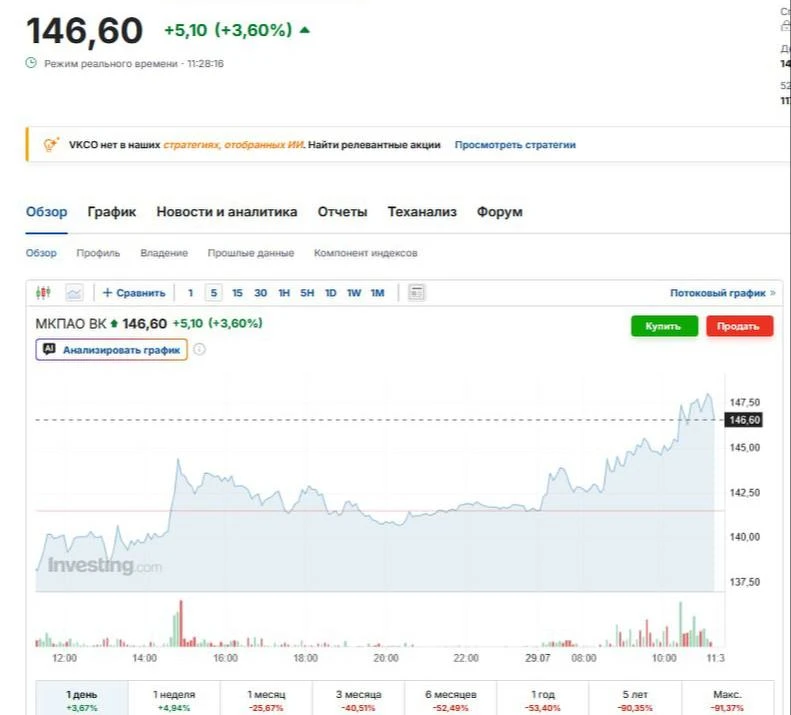Click the 29.07 date marker on axis
791x715 pixels.
pos(537,658)
